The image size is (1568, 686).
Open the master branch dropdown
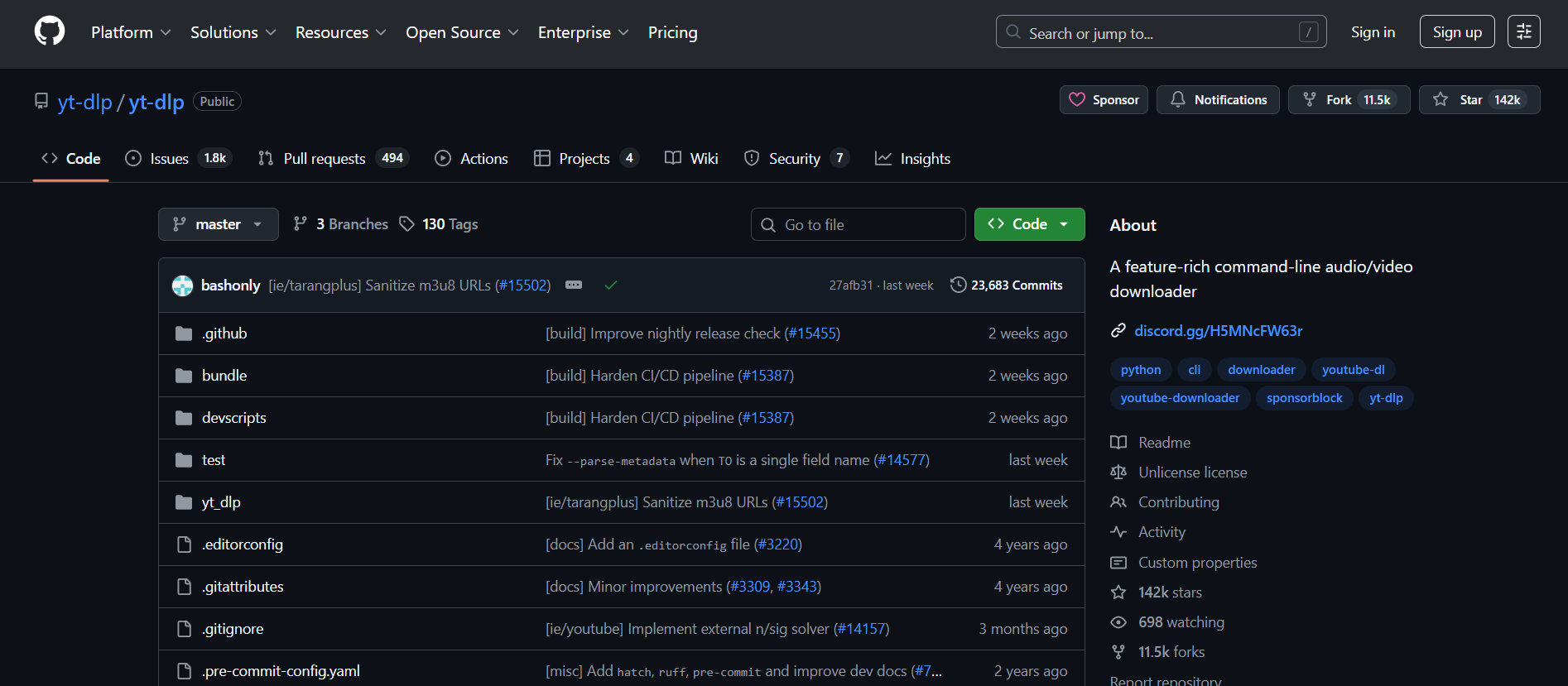pyautogui.click(x=218, y=224)
